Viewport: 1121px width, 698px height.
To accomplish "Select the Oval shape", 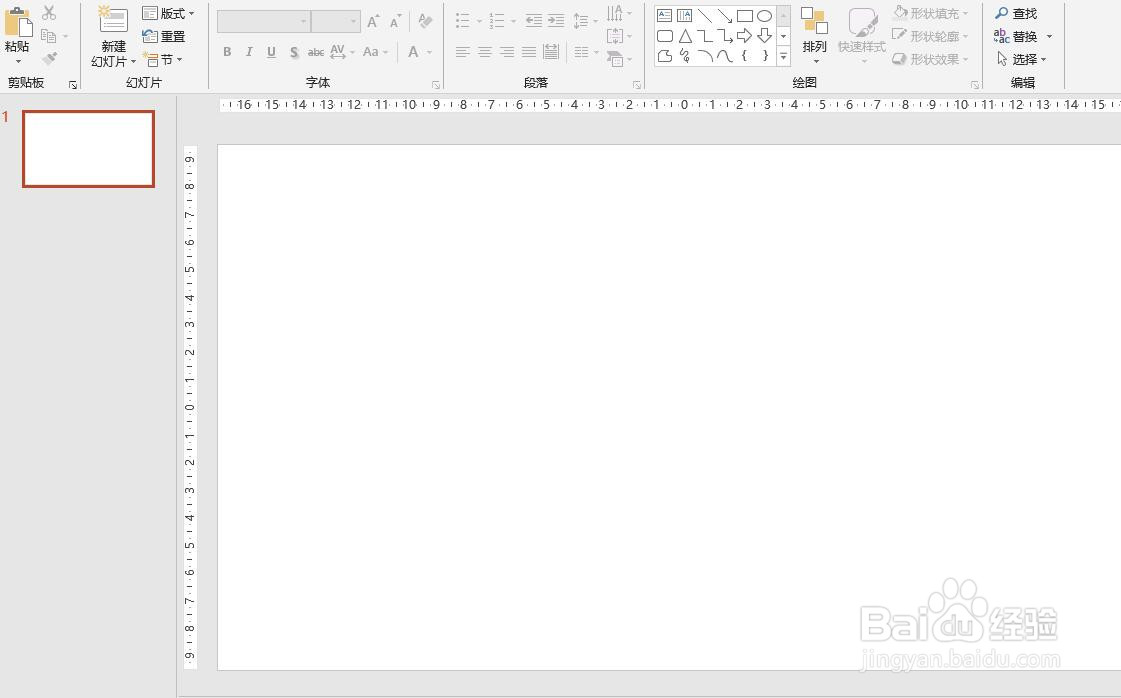I will pos(764,15).
